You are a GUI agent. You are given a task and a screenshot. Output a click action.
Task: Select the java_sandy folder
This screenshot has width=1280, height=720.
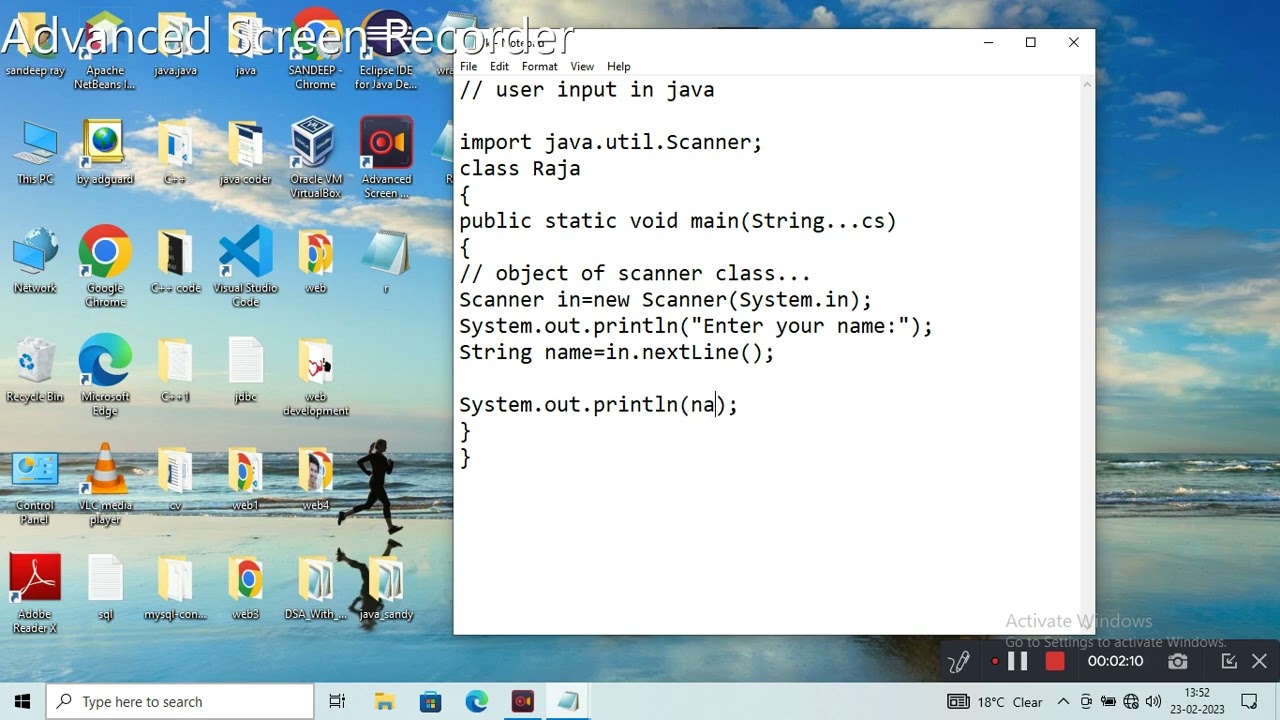click(386, 588)
